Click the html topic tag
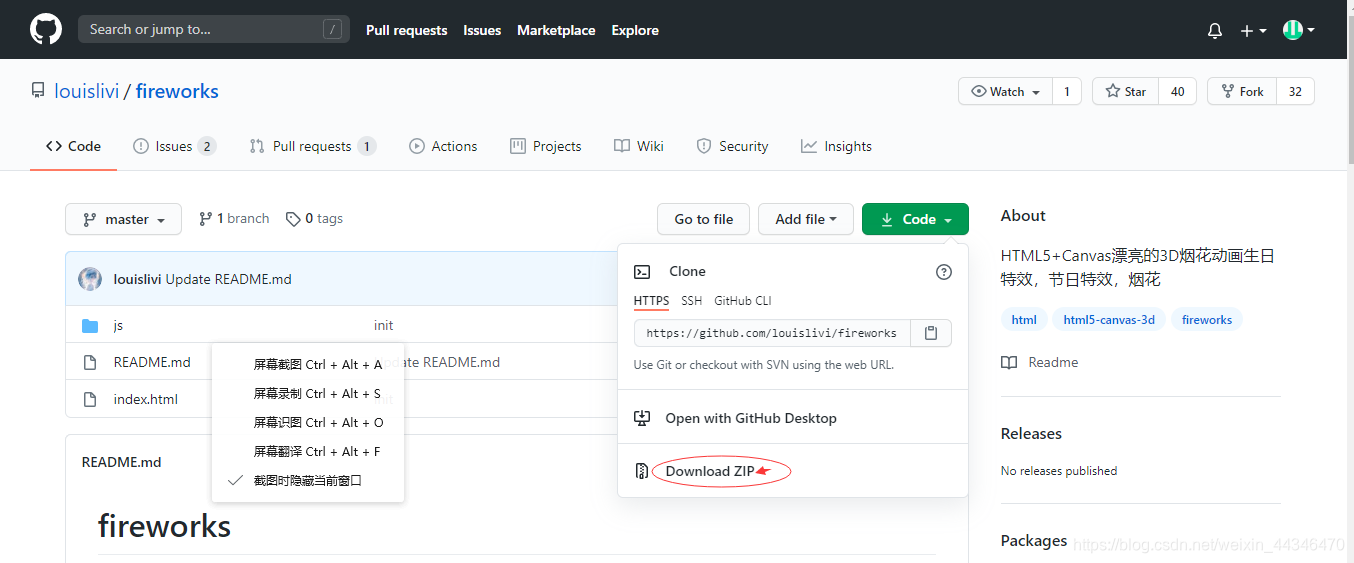1354x563 pixels. tap(1024, 320)
